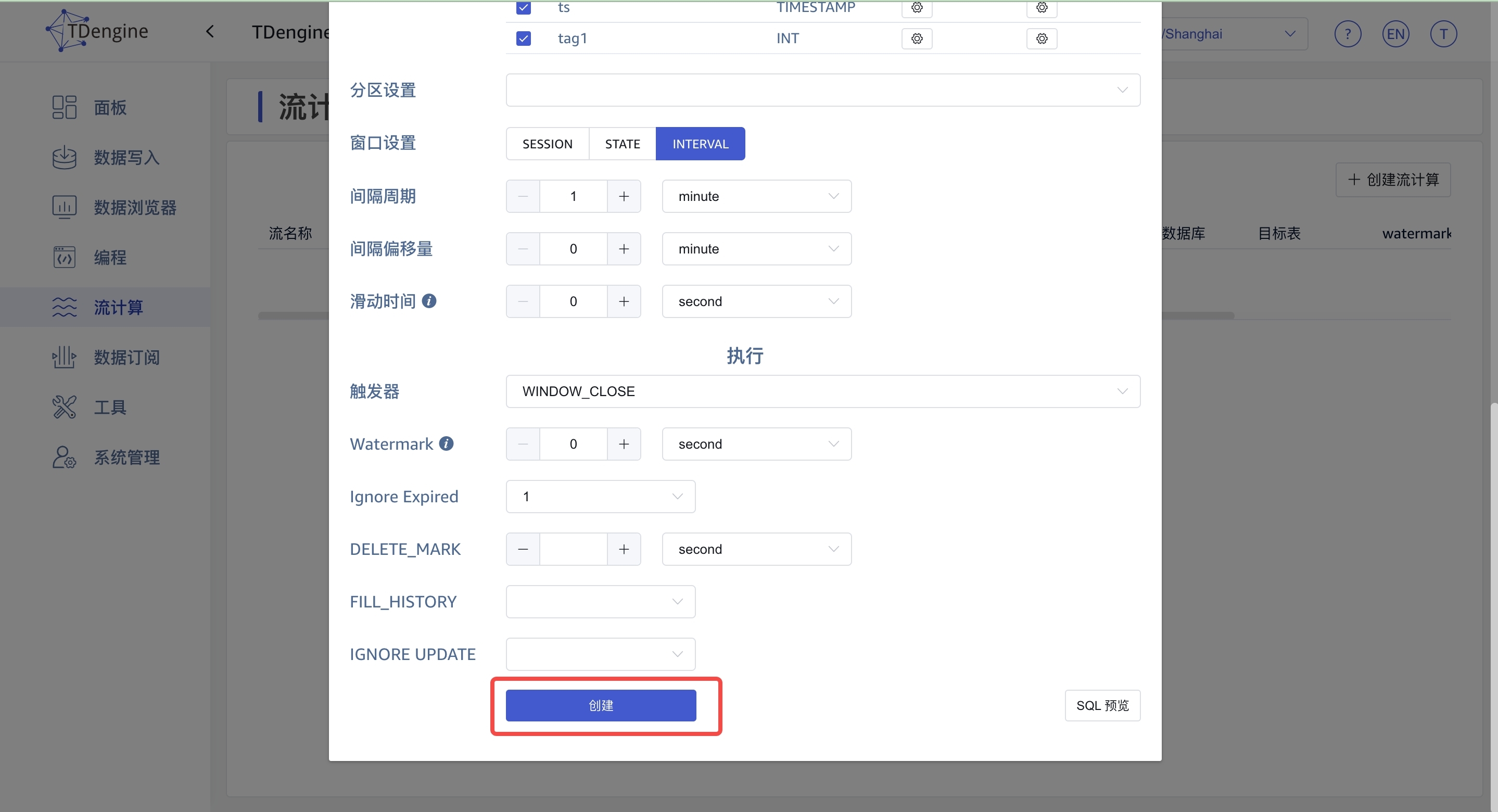Switch to the SESSION window tab
Image resolution: width=1498 pixels, height=812 pixels.
pyautogui.click(x=547, y=143)
